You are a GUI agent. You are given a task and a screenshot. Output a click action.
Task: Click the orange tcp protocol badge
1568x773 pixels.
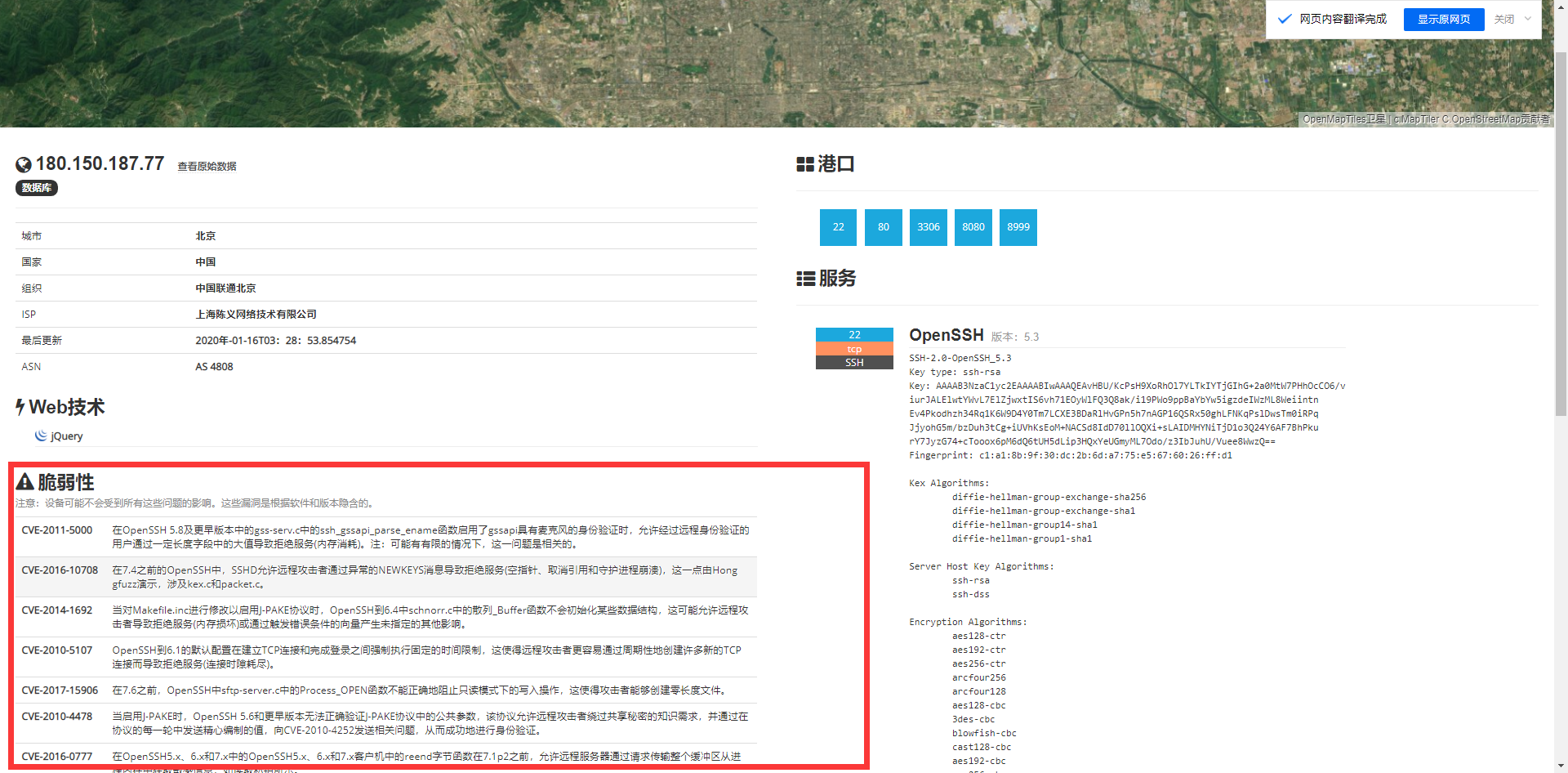coord(853,349)
